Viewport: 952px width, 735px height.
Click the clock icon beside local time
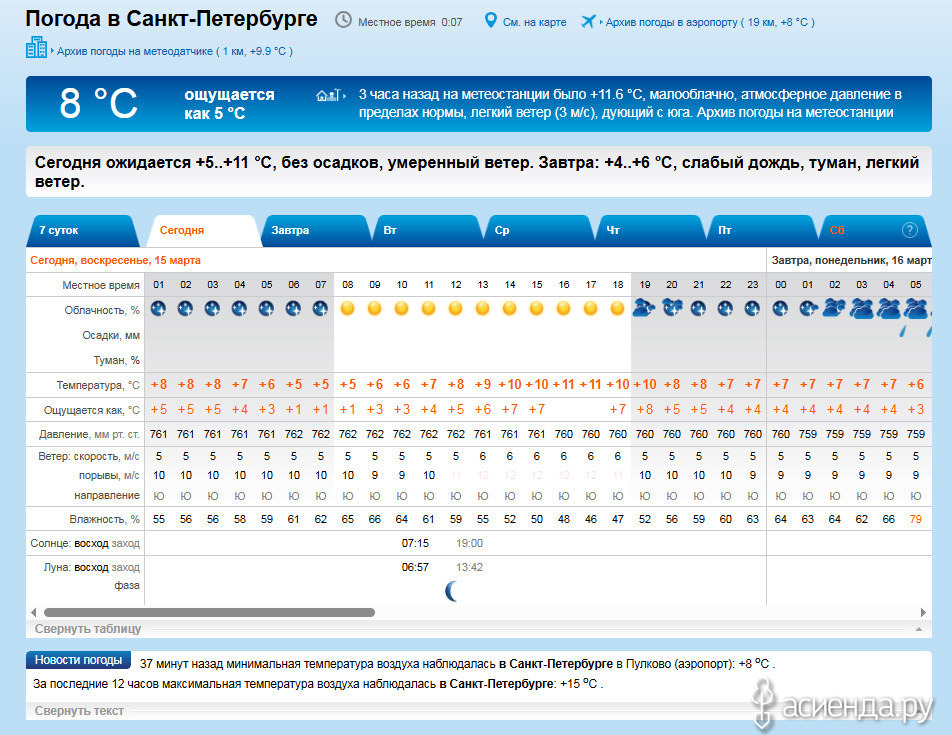point(343,20)
